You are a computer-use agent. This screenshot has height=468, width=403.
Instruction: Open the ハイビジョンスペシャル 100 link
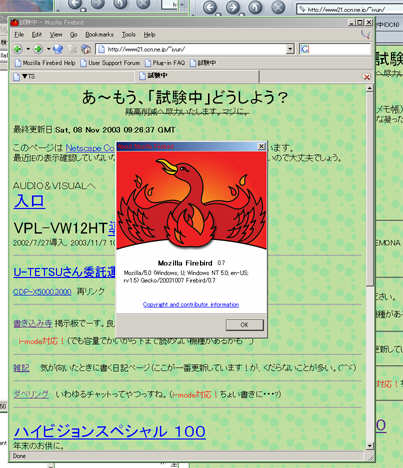(110, 431)
